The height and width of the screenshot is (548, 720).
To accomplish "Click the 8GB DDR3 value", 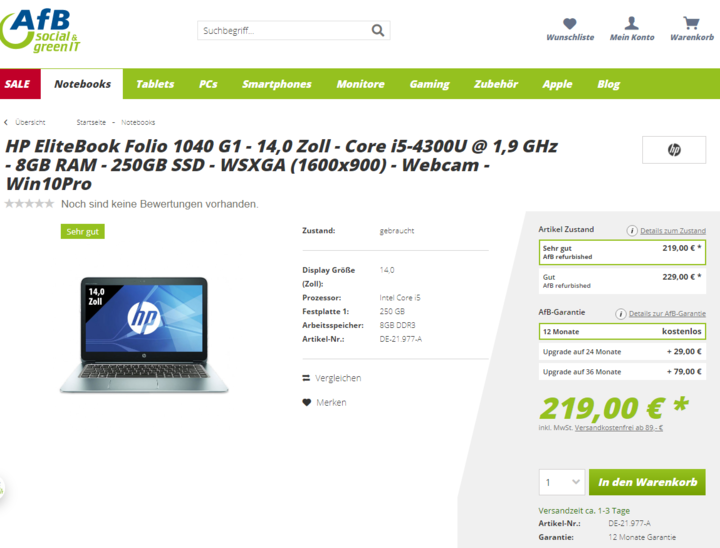I will (397, 325).
